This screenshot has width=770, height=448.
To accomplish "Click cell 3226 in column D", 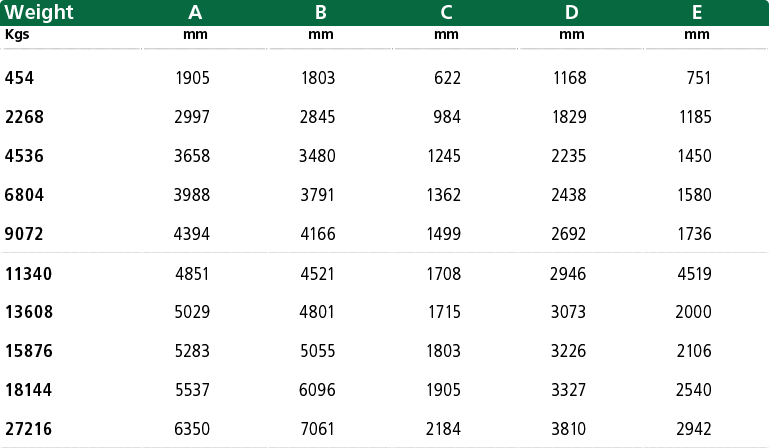I will 568,351.
